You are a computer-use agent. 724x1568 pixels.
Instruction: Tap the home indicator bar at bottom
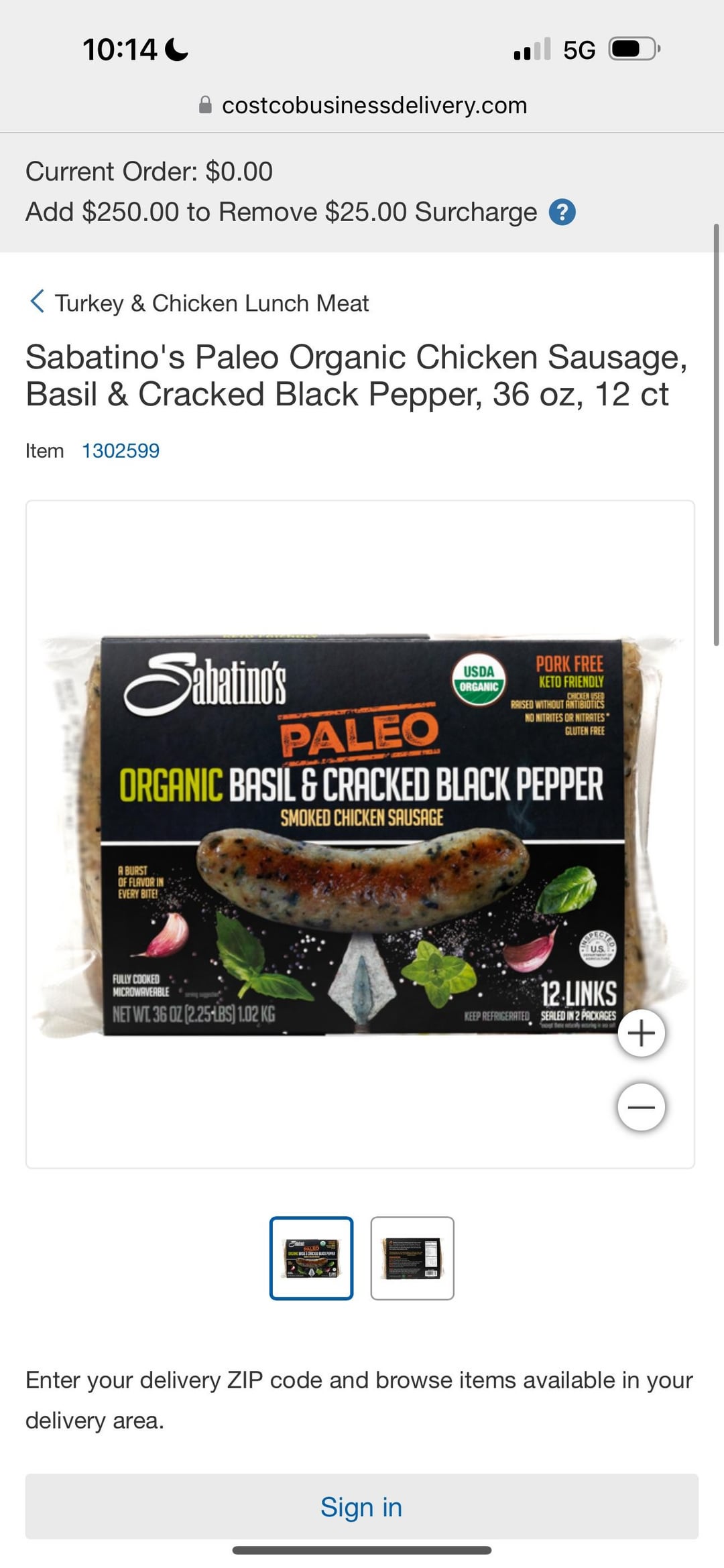362,1550
